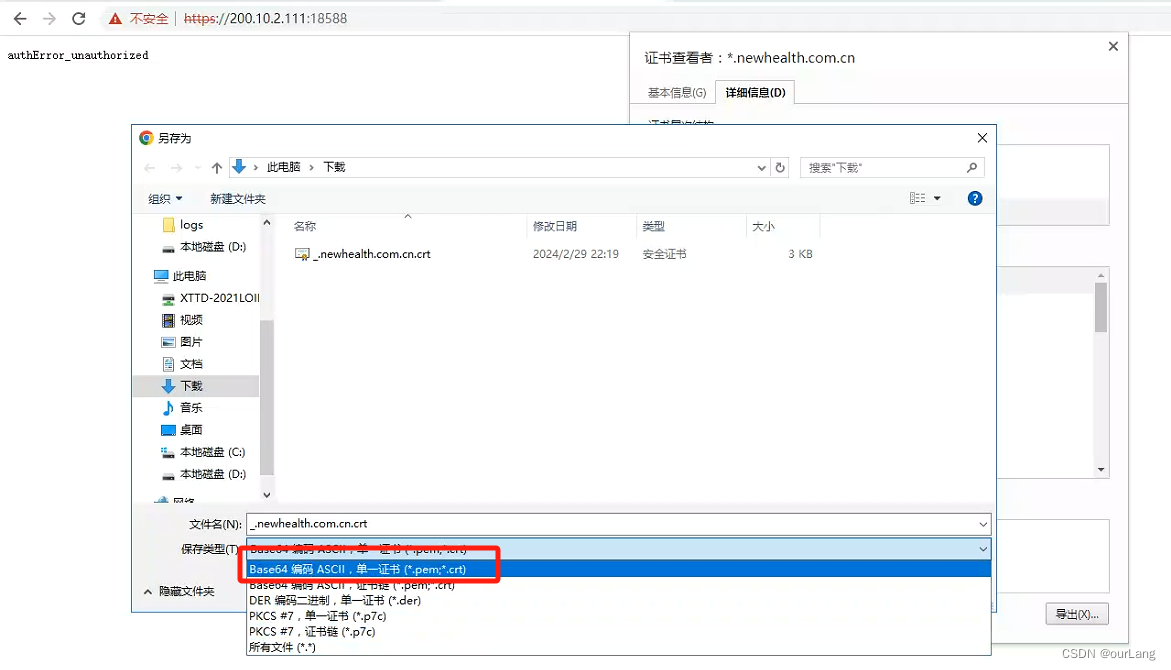The image size is (1171, 670).
Task: Expand the address path history dropdown
Action: pyautogui.click(x=761, y=168)
